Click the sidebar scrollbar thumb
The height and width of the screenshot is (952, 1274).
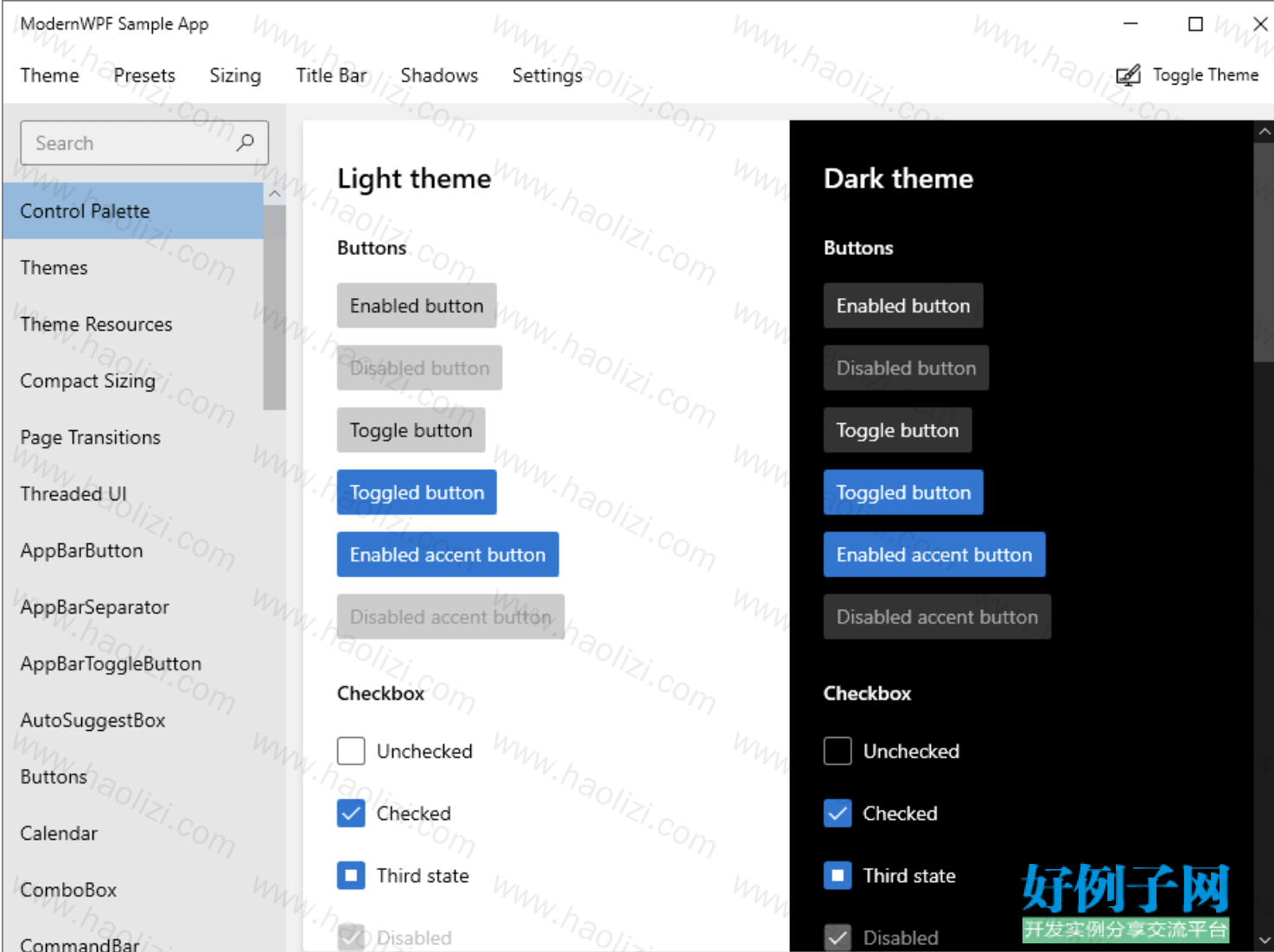pos(275,308)
